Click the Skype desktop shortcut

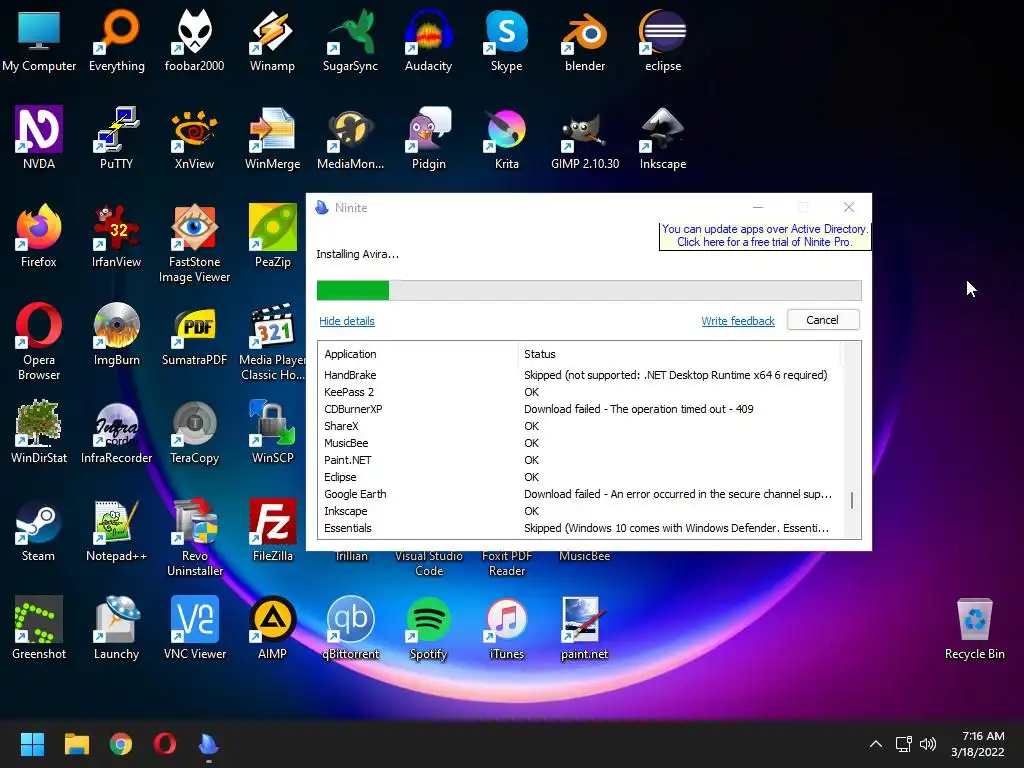coord(507,39)
